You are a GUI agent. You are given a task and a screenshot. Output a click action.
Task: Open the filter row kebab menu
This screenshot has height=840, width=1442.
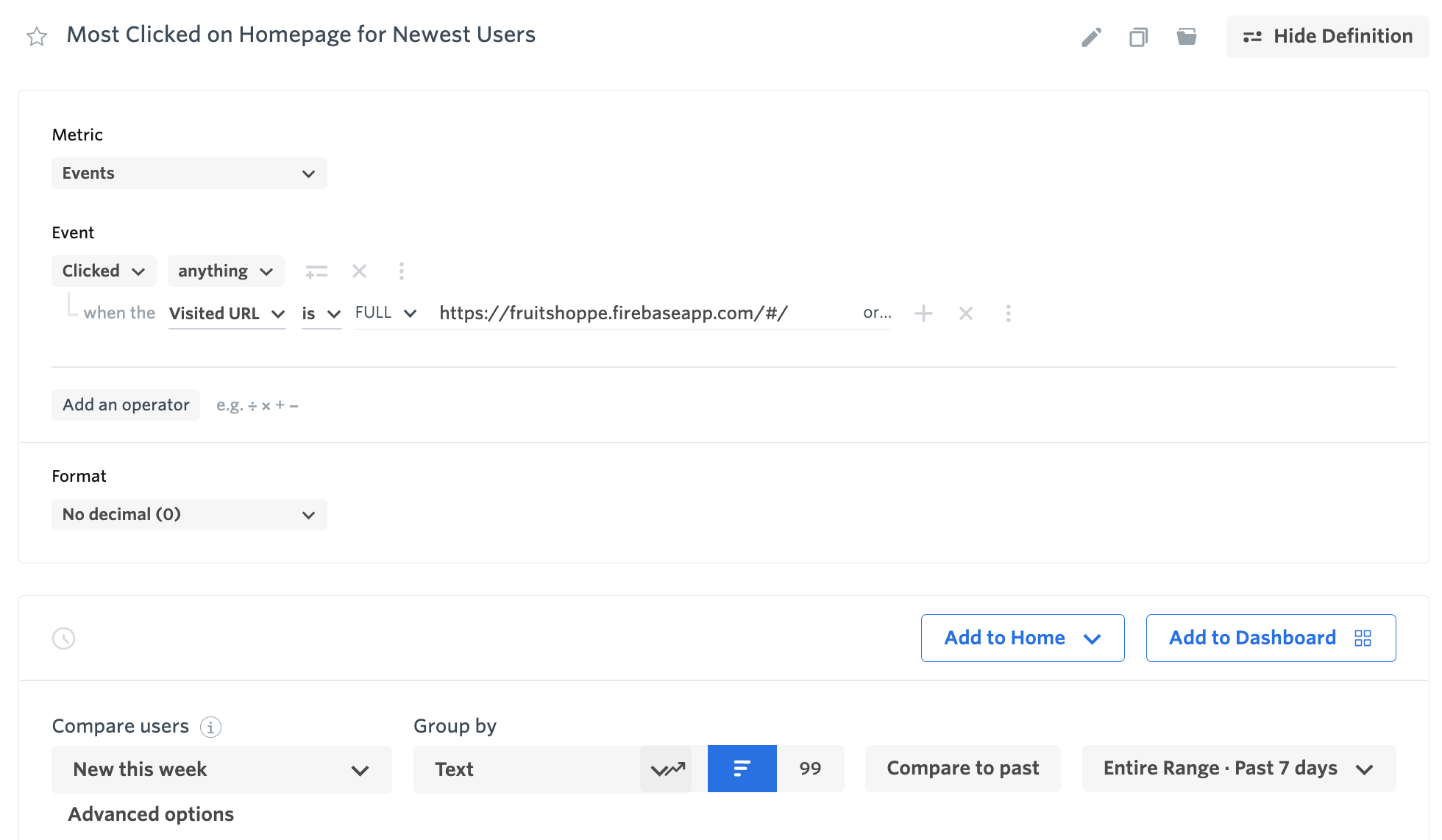pyautogui.click(x=1008, y=314)
